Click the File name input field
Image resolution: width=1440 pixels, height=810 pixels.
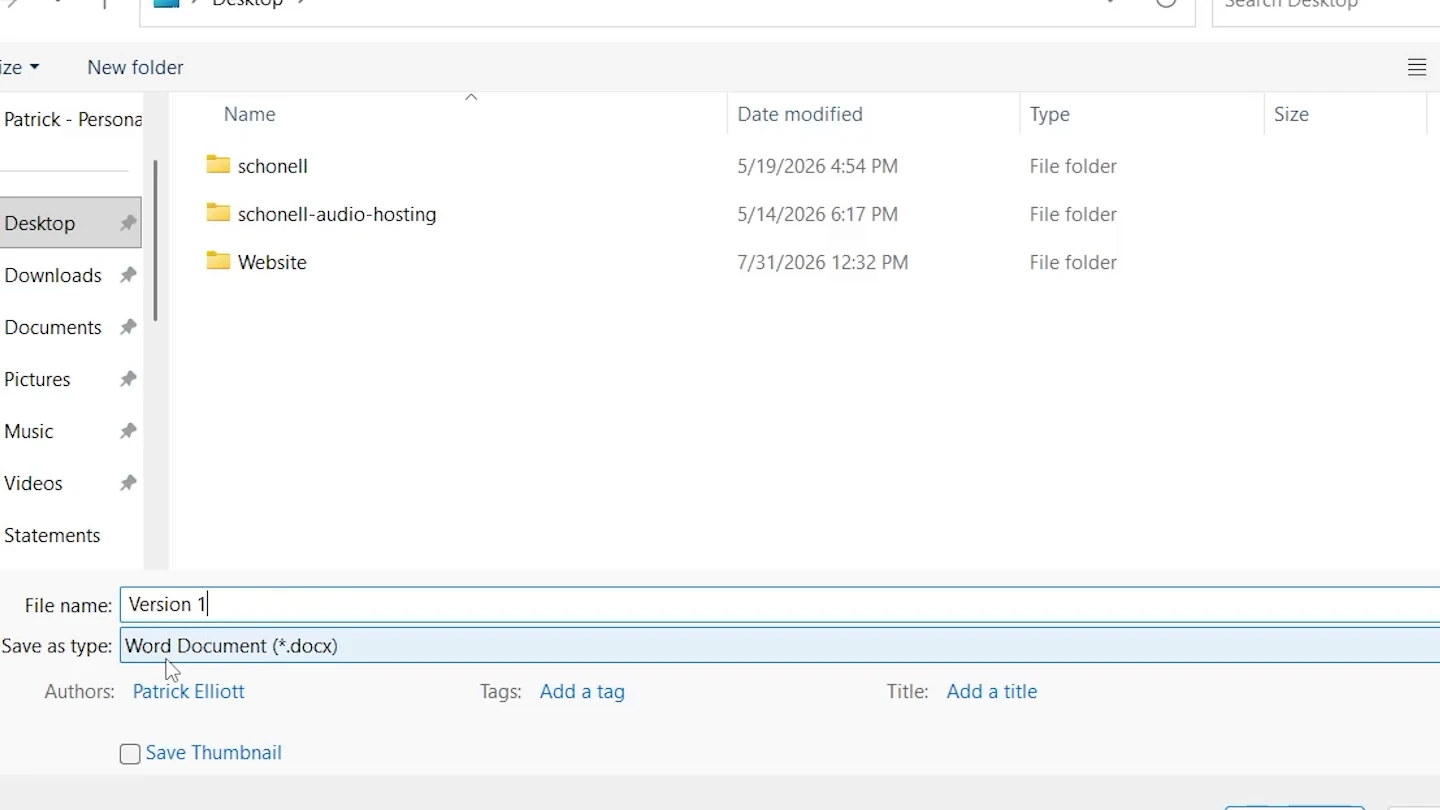(x=780, y=604)
